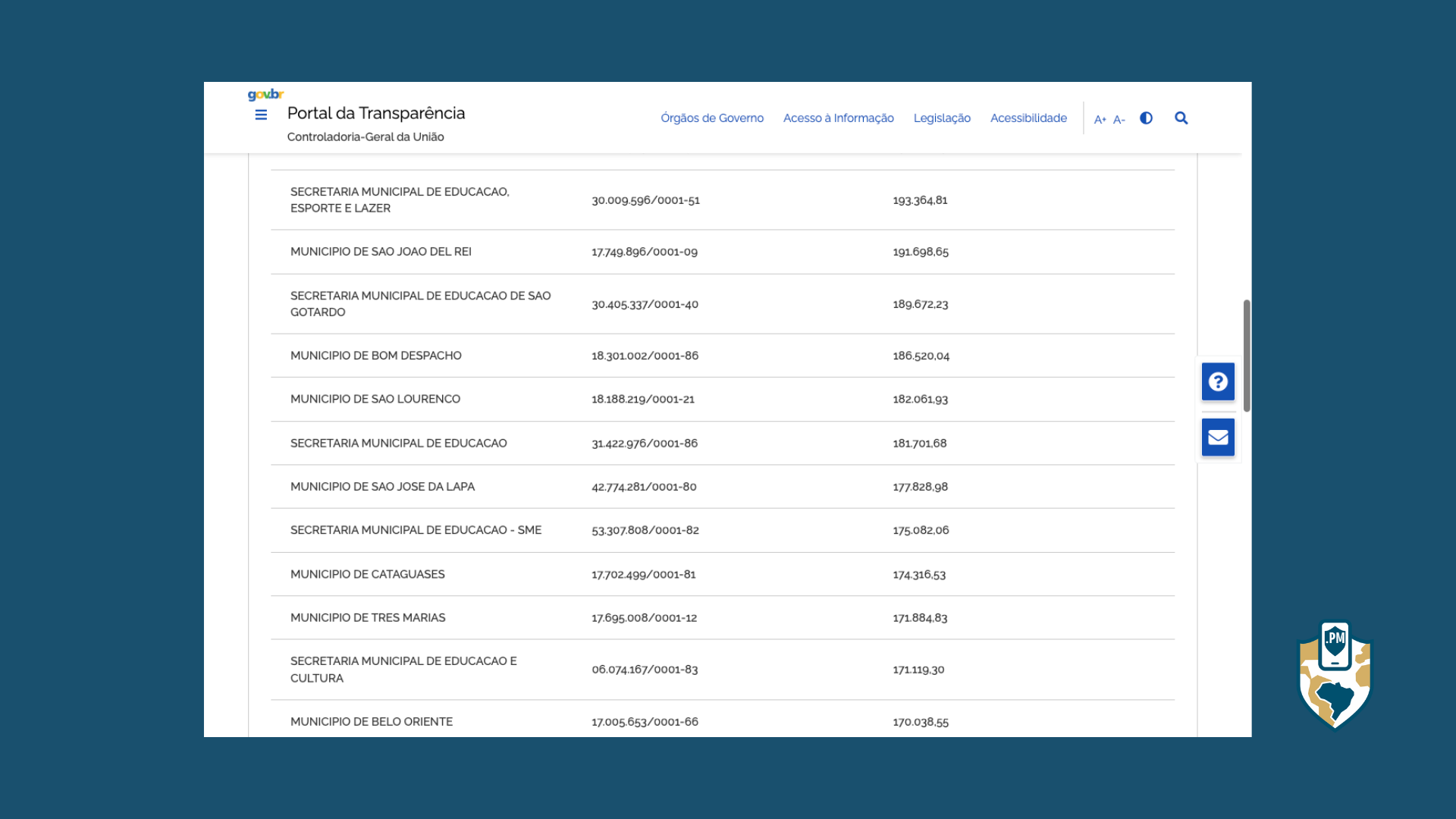Open the envelope contact button

pyautogui.click(x=1218, y=438)
